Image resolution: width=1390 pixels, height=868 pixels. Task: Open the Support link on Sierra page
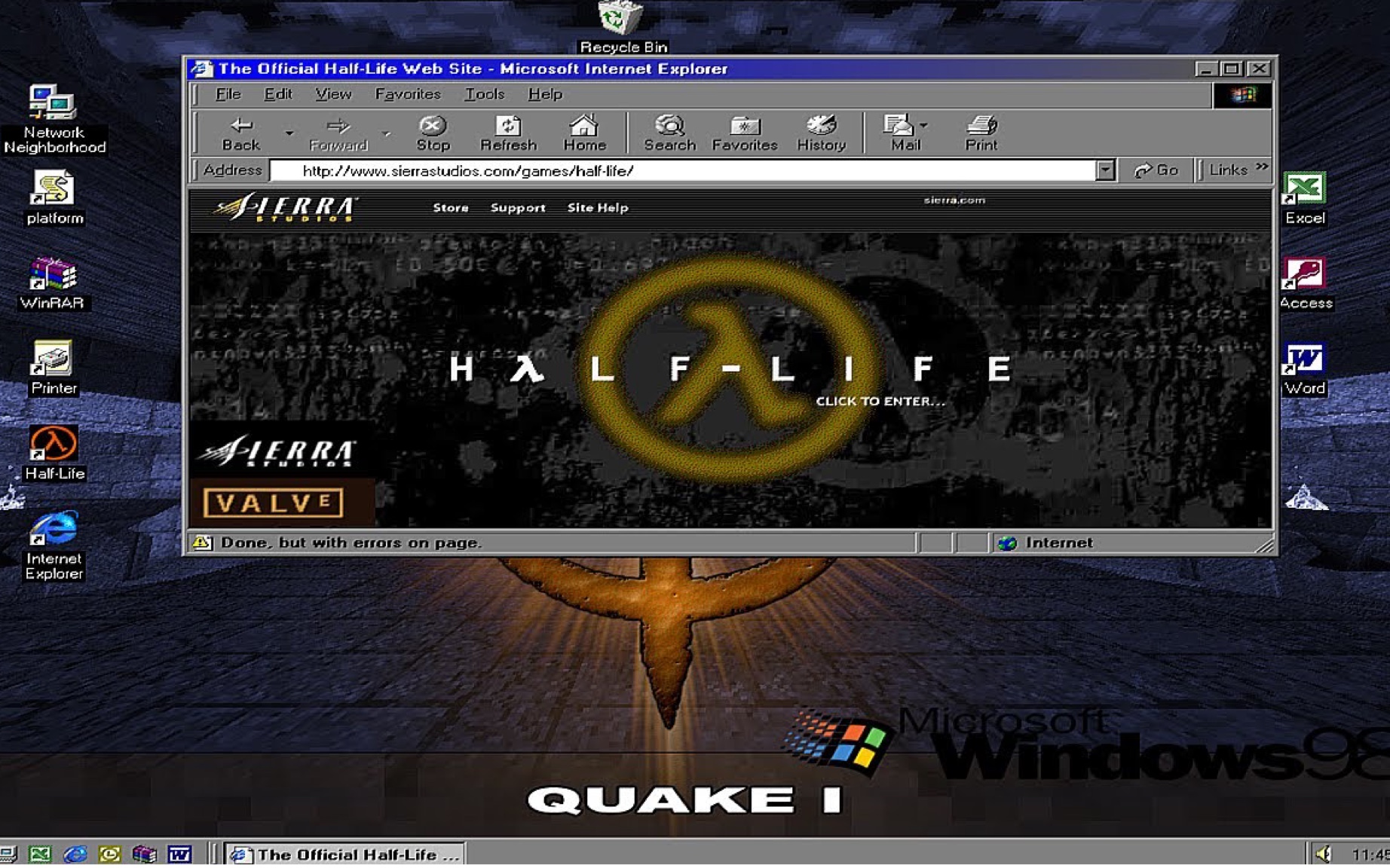tap(518, 208)
